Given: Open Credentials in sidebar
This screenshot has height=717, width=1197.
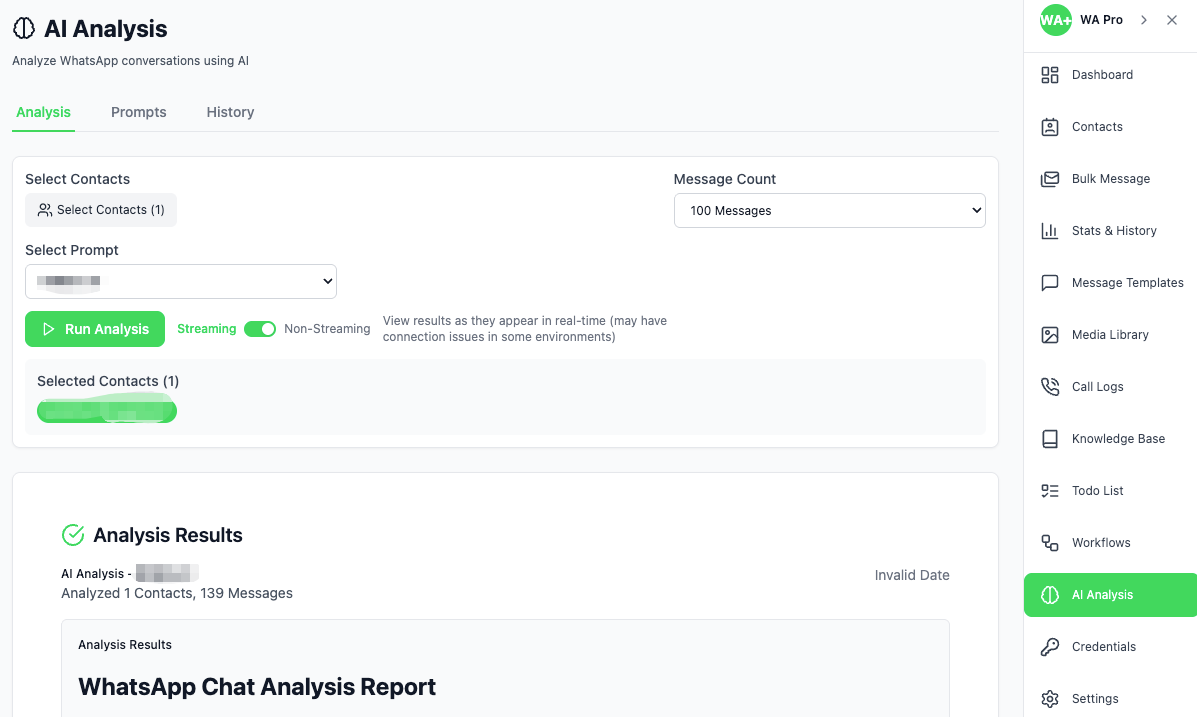Looking at the screenshot, I should (1110, 647).
